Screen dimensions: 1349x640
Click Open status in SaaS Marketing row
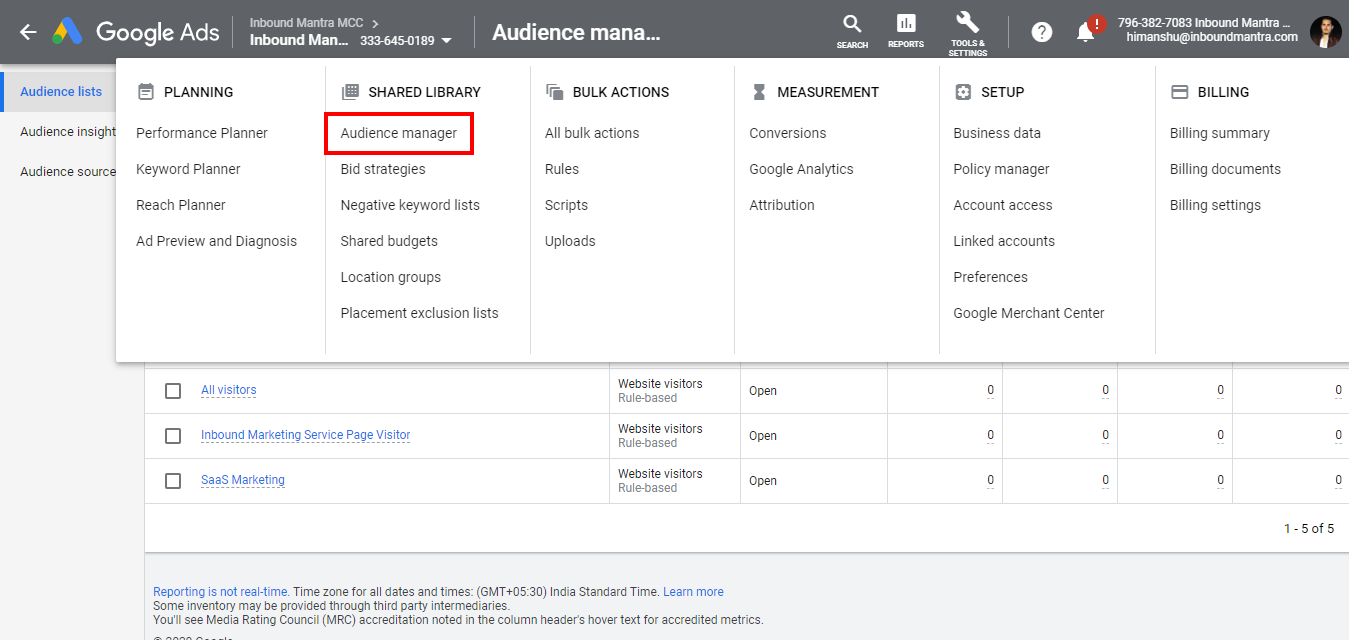[763, 481]
